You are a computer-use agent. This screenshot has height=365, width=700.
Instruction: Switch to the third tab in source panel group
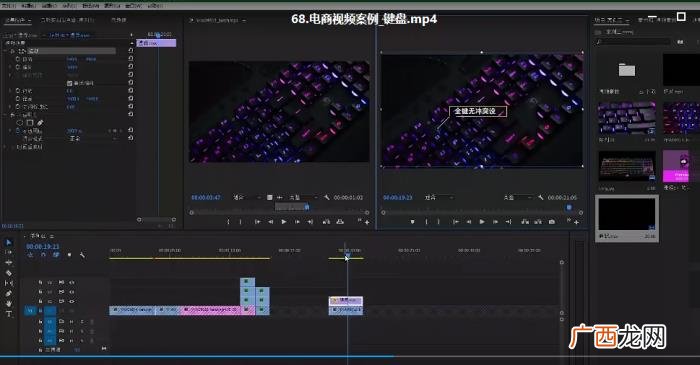tap(118, 20)
